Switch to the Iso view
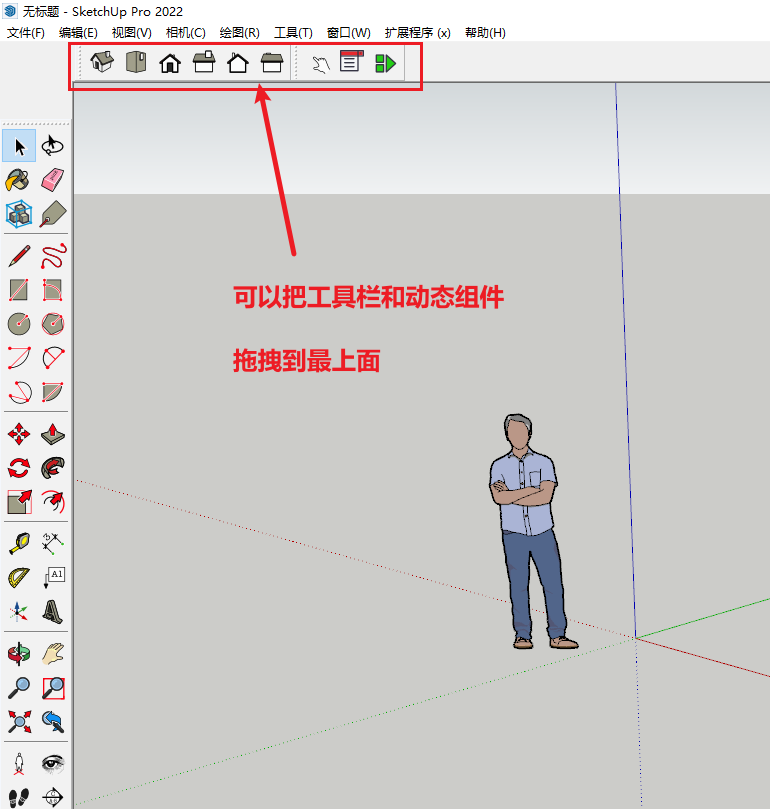Image resolution: width=770 pixels, height=809 pixels. tap(102, 63)
